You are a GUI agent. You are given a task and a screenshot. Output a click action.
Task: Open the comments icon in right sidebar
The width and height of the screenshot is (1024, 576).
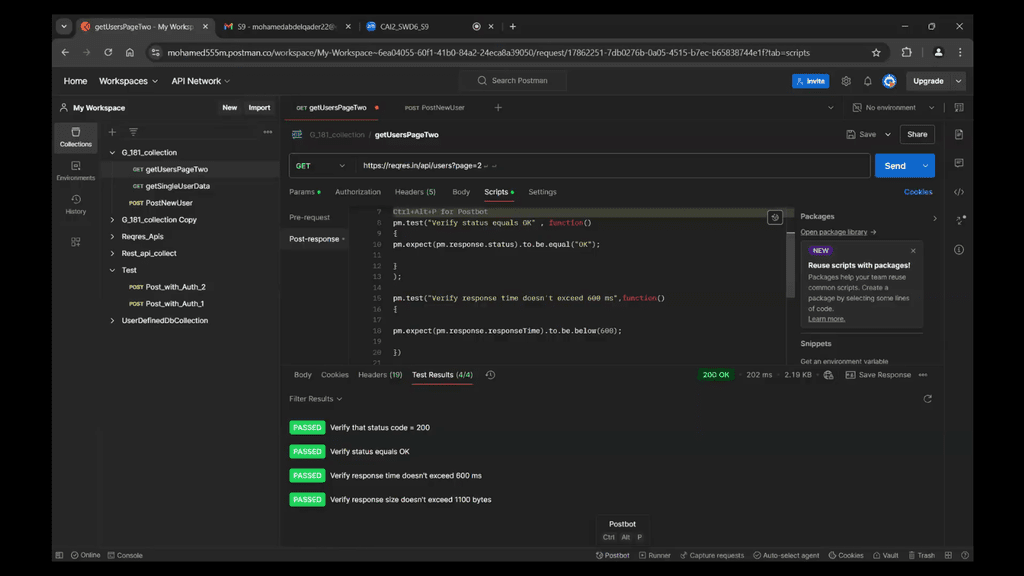[x=959, y=163]
